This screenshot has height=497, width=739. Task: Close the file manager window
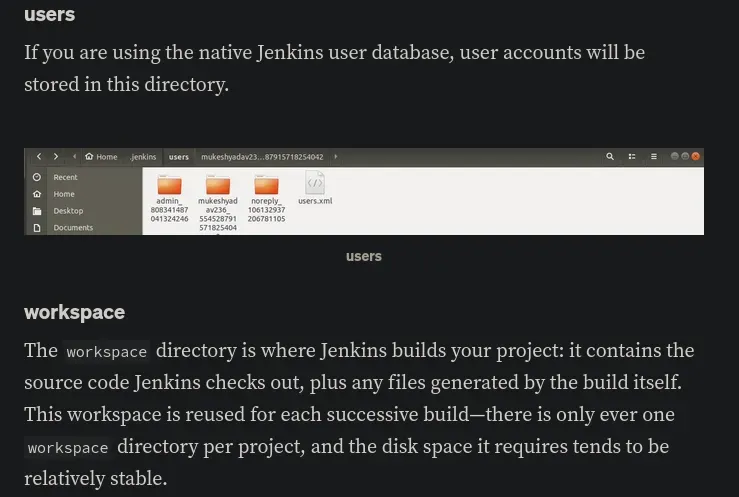[696, 156]
